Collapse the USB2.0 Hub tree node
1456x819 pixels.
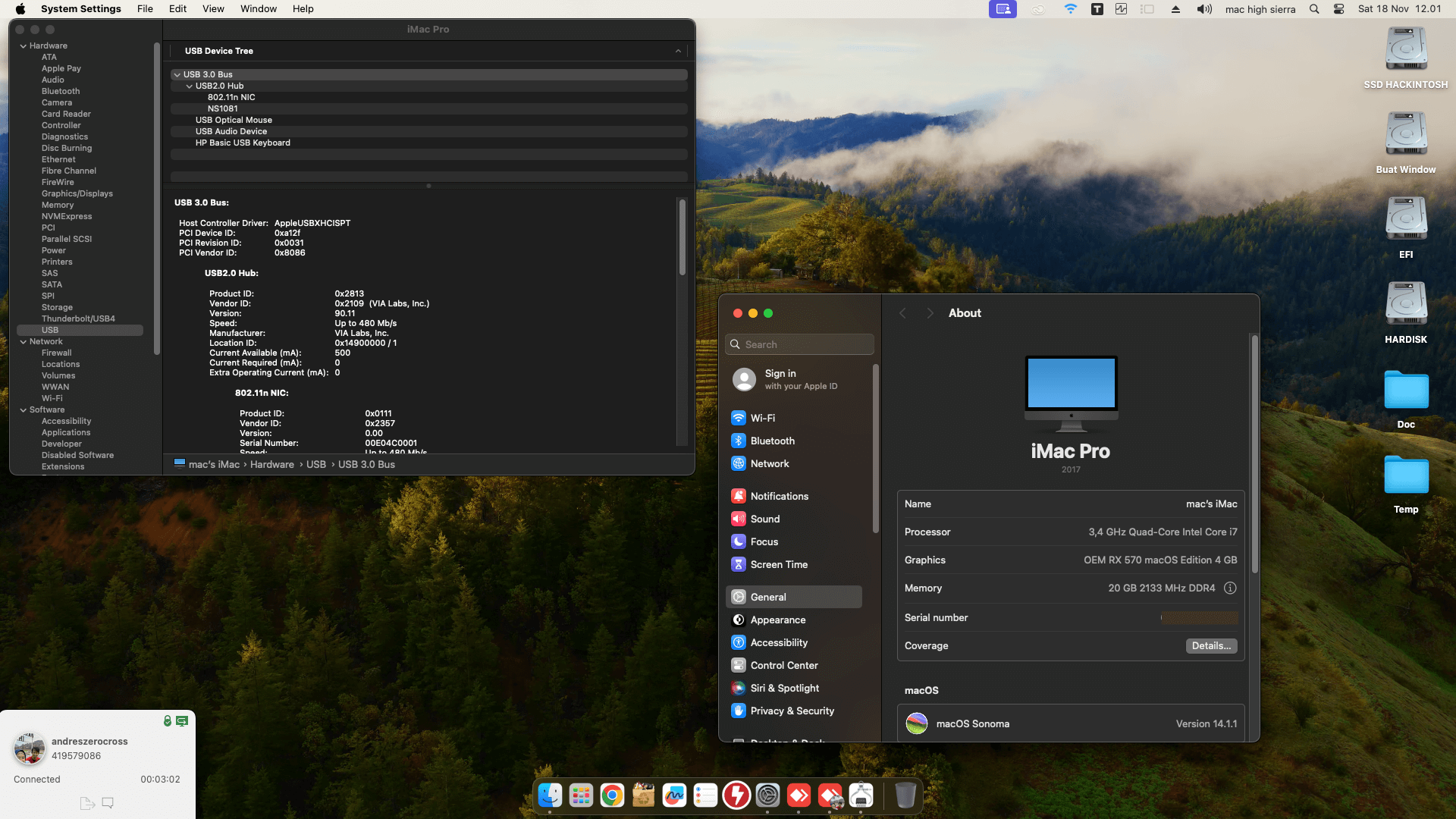tap(189, 86)
